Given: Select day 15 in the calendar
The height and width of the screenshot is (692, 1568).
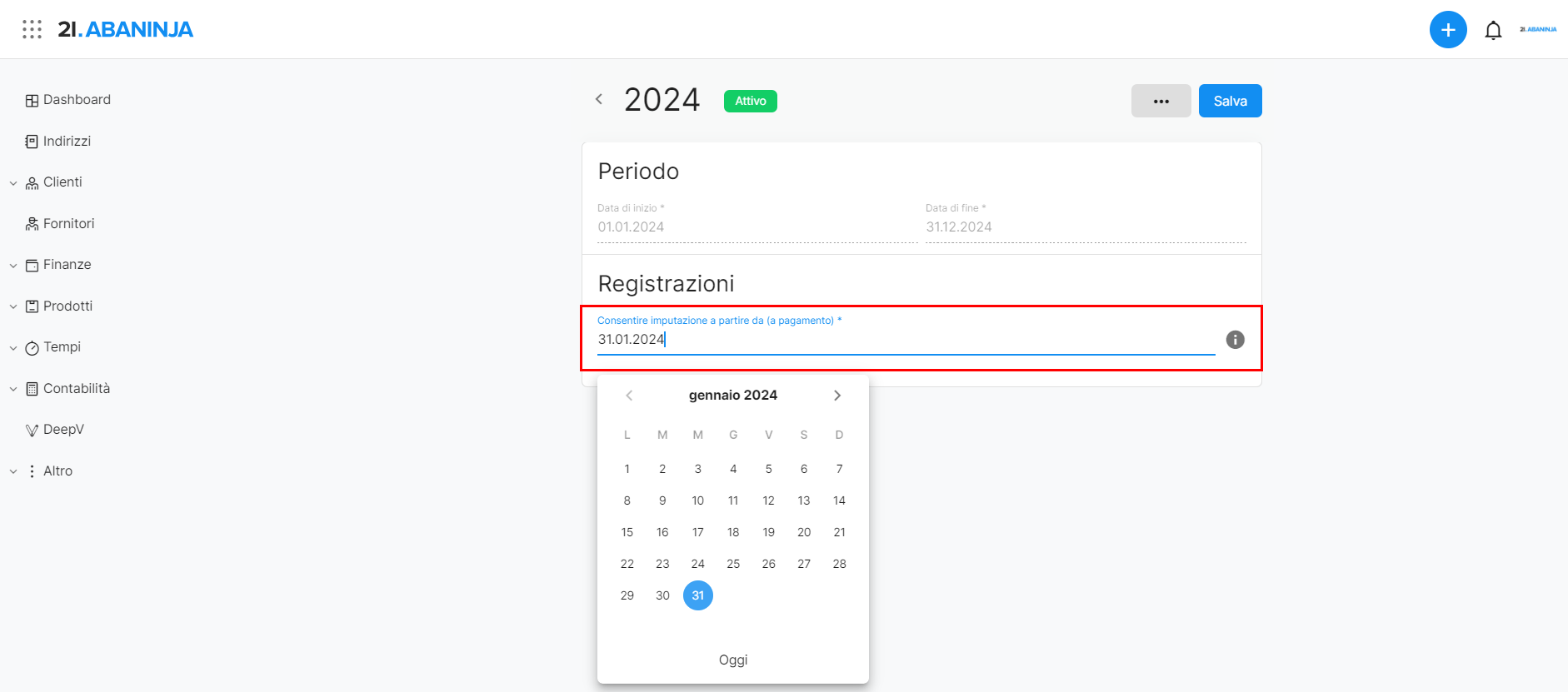Looking at the screenshot, I should pos(627,532).
